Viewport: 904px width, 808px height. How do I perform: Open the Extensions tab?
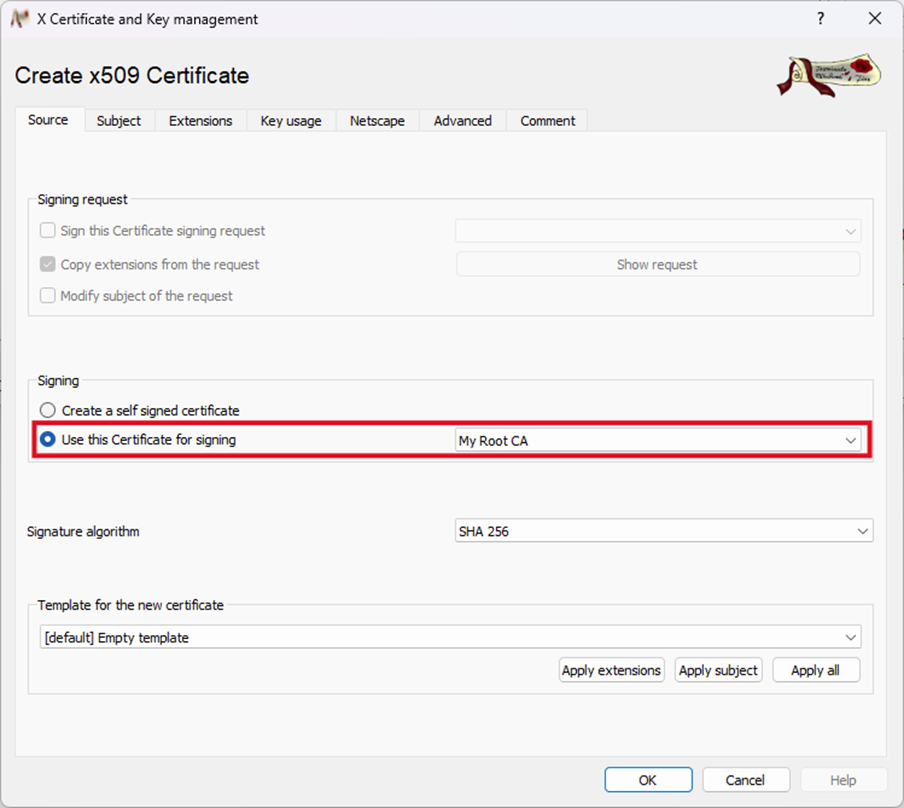(200, 121)
